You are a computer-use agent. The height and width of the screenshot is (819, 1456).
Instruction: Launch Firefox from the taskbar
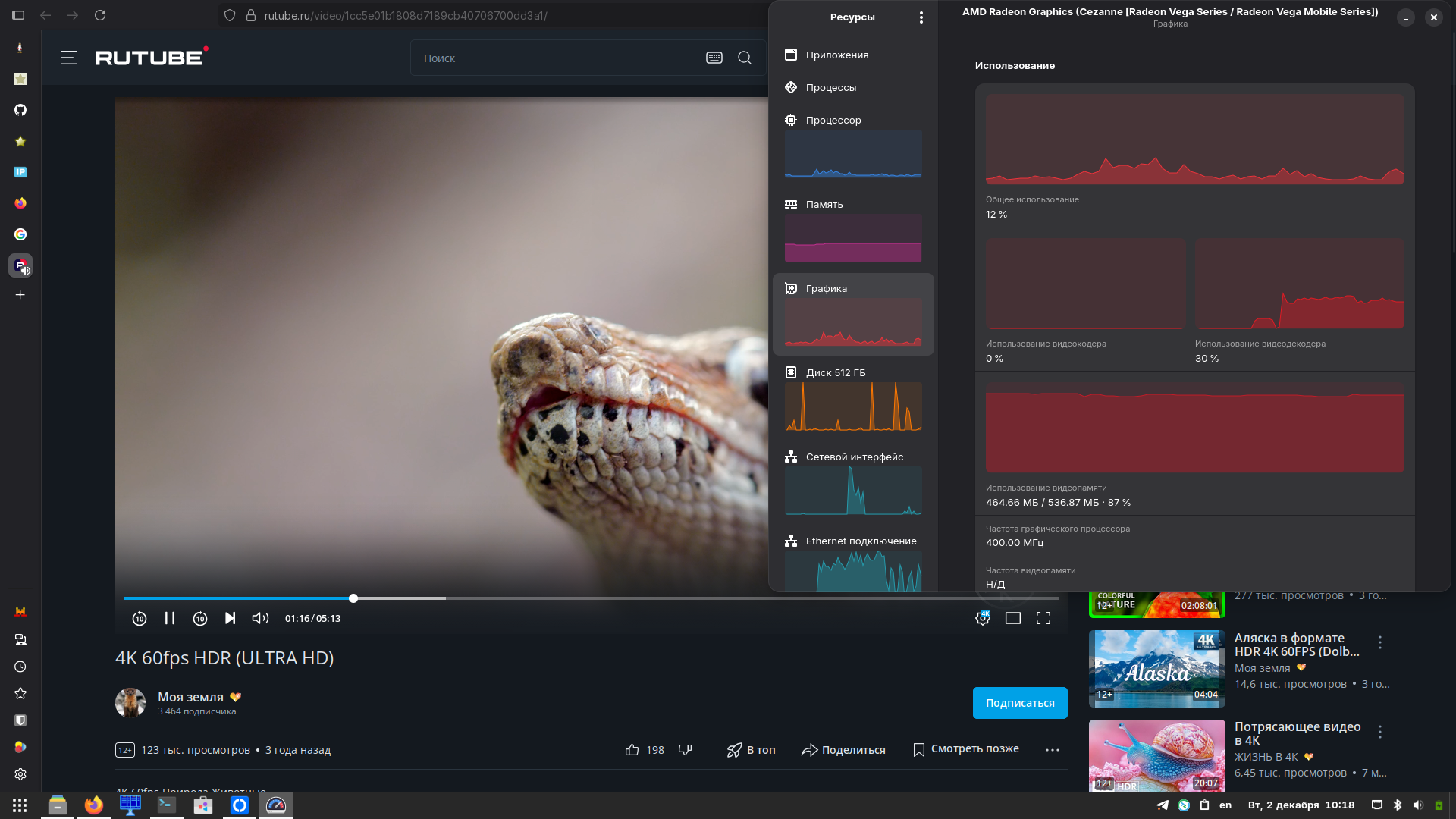[94, 805]
